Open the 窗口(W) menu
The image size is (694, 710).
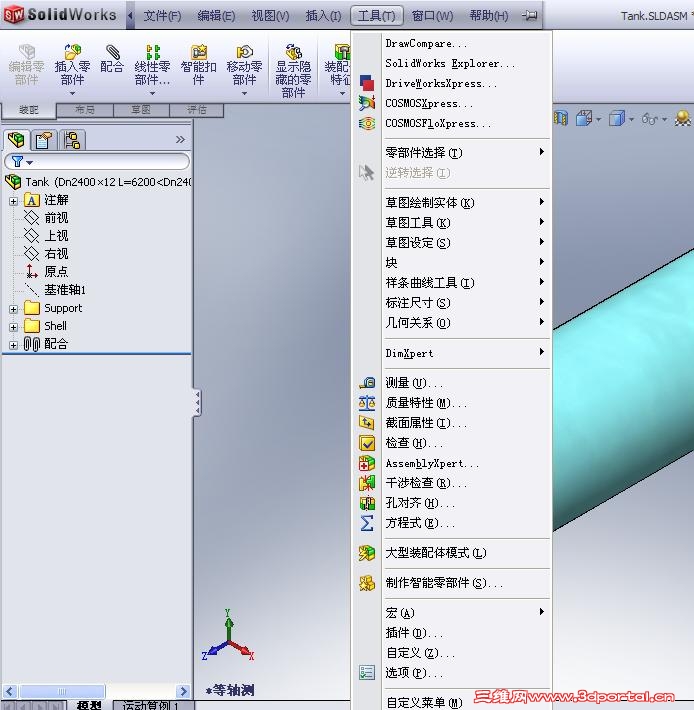coord(432,16)
